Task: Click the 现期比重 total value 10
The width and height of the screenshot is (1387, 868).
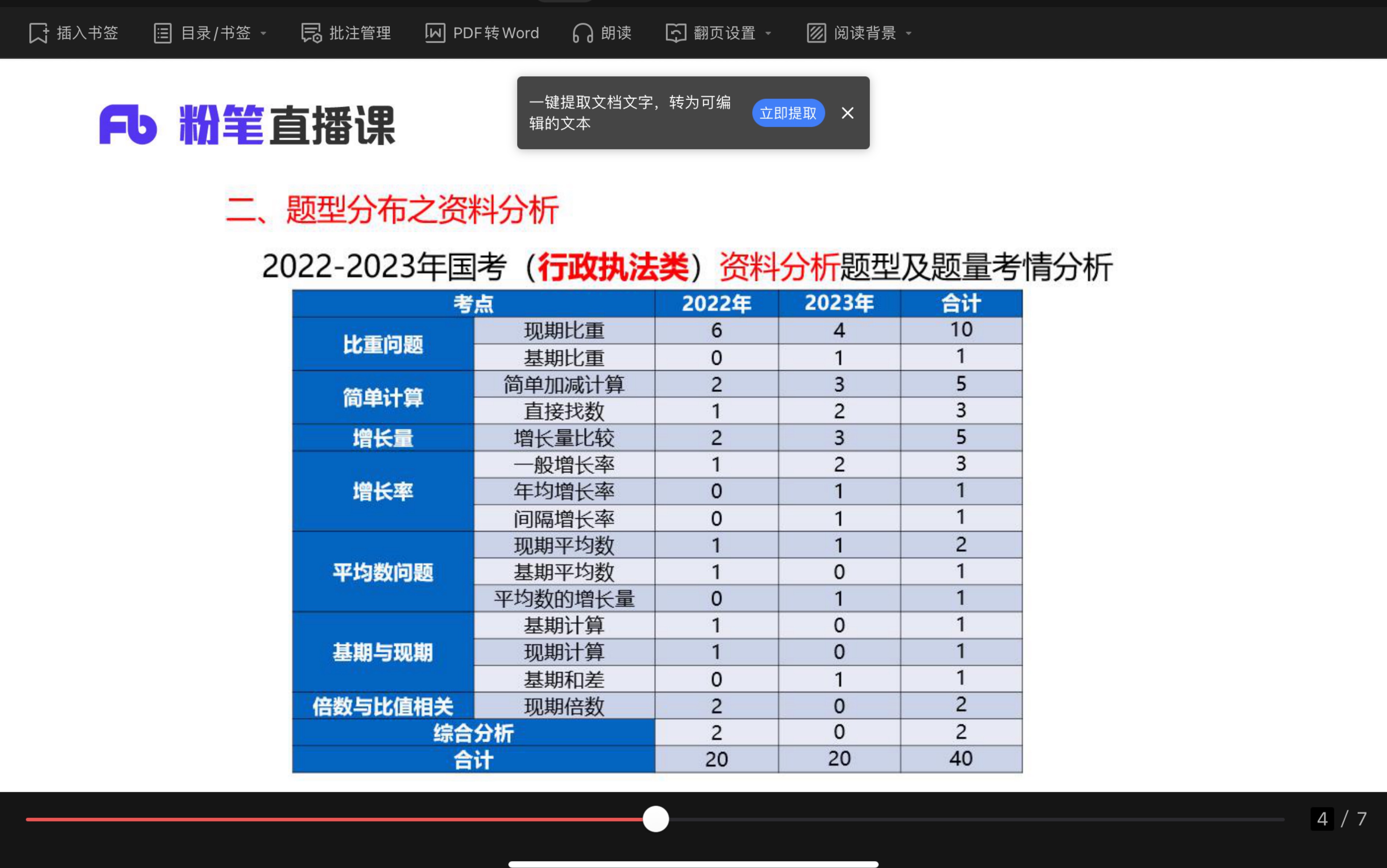Action: click(x=961, y=329)
